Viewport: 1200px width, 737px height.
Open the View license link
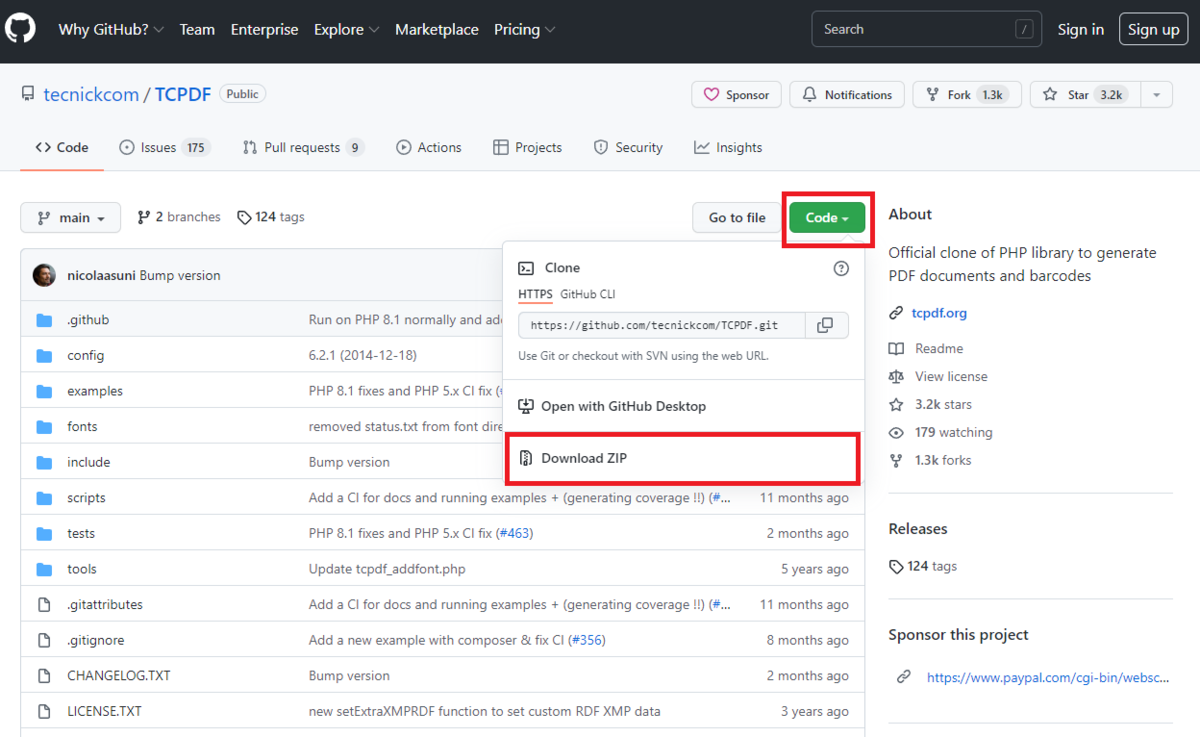[951, 377]
